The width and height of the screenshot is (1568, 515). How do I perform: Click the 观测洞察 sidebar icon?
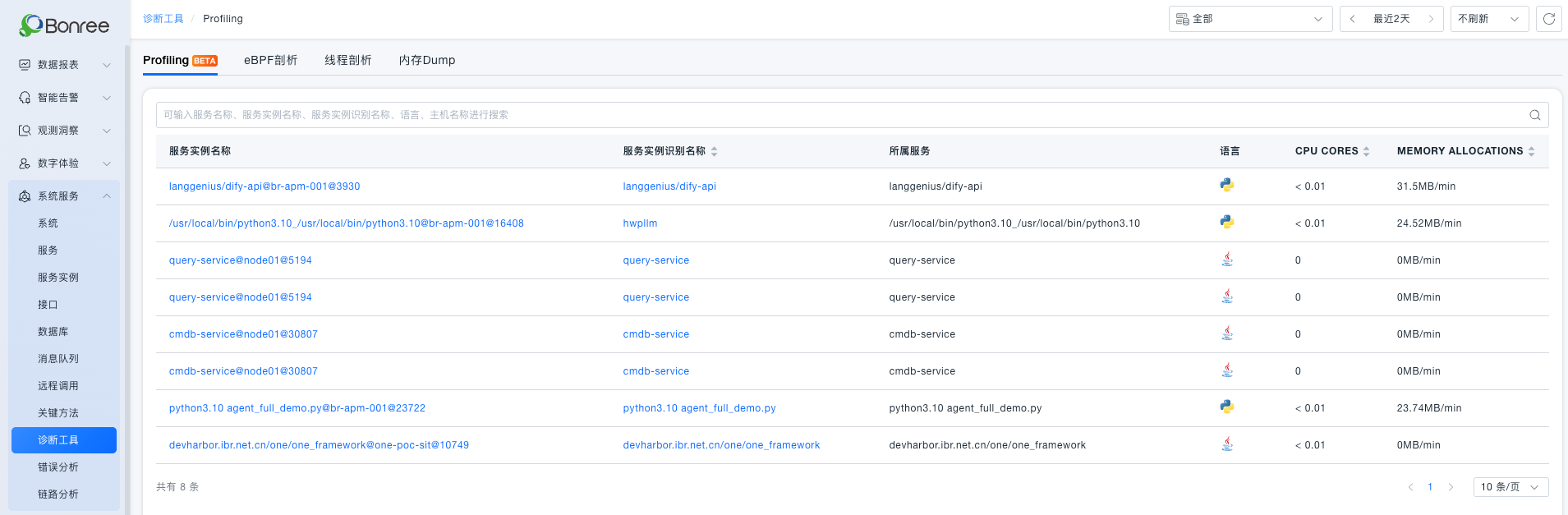point(25,131)
